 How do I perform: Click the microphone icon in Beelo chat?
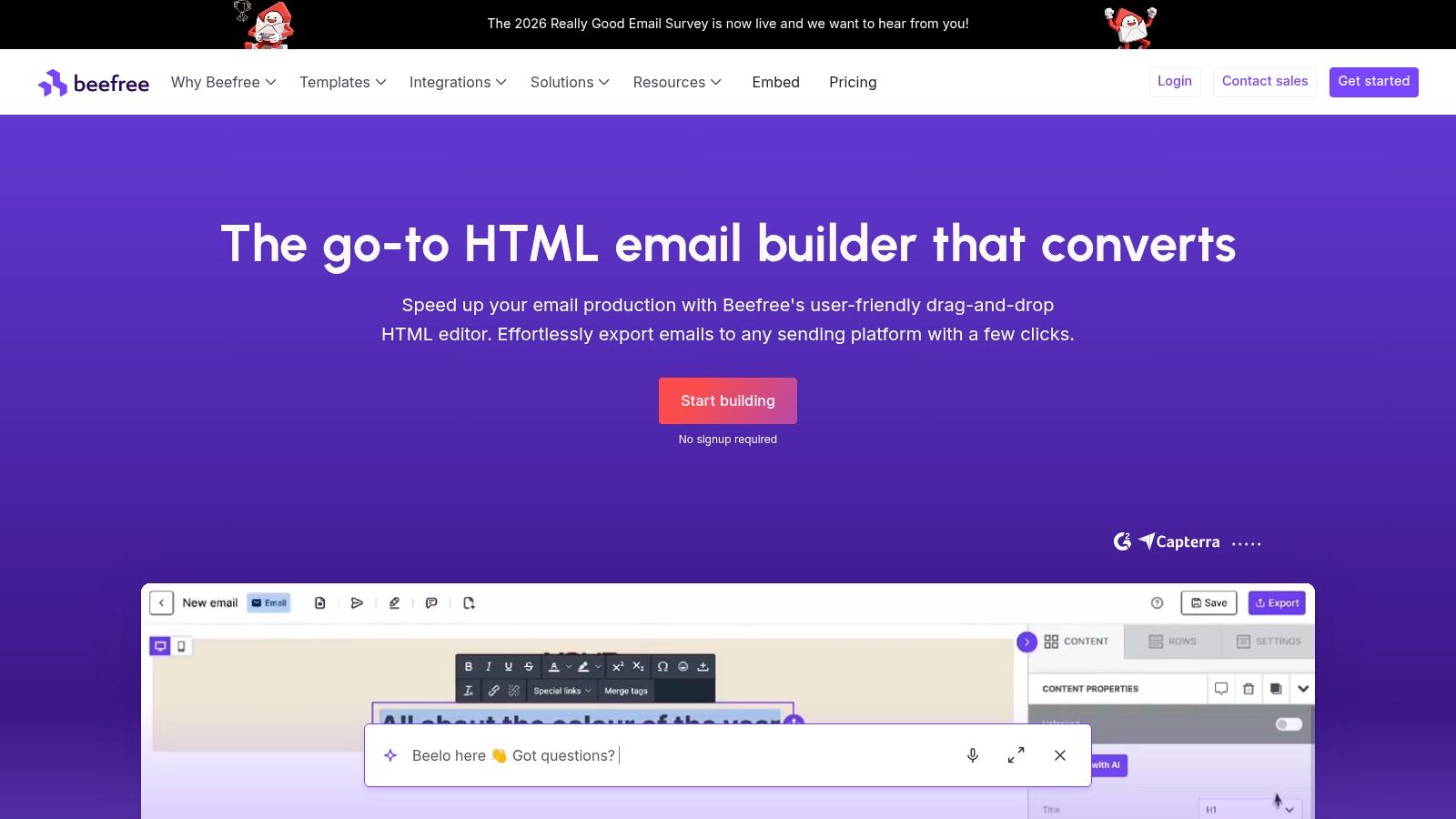click(973, 755)
